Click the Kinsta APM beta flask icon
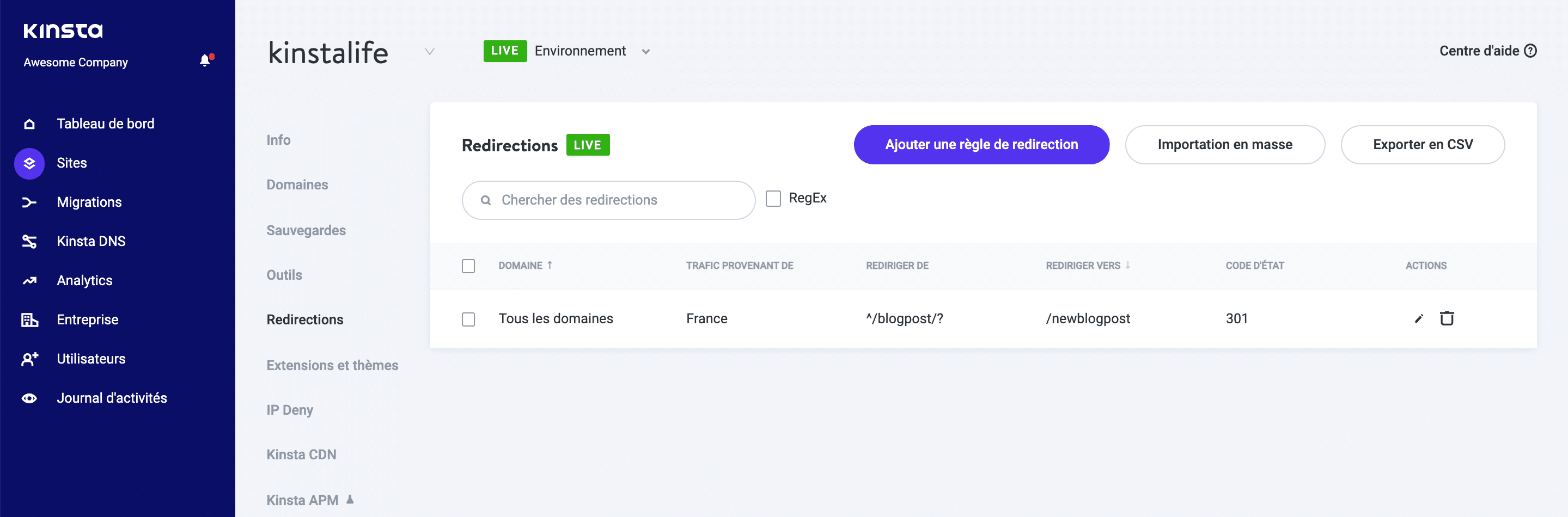Viewport: 1568px width, 517px height. tap(350, 500)
